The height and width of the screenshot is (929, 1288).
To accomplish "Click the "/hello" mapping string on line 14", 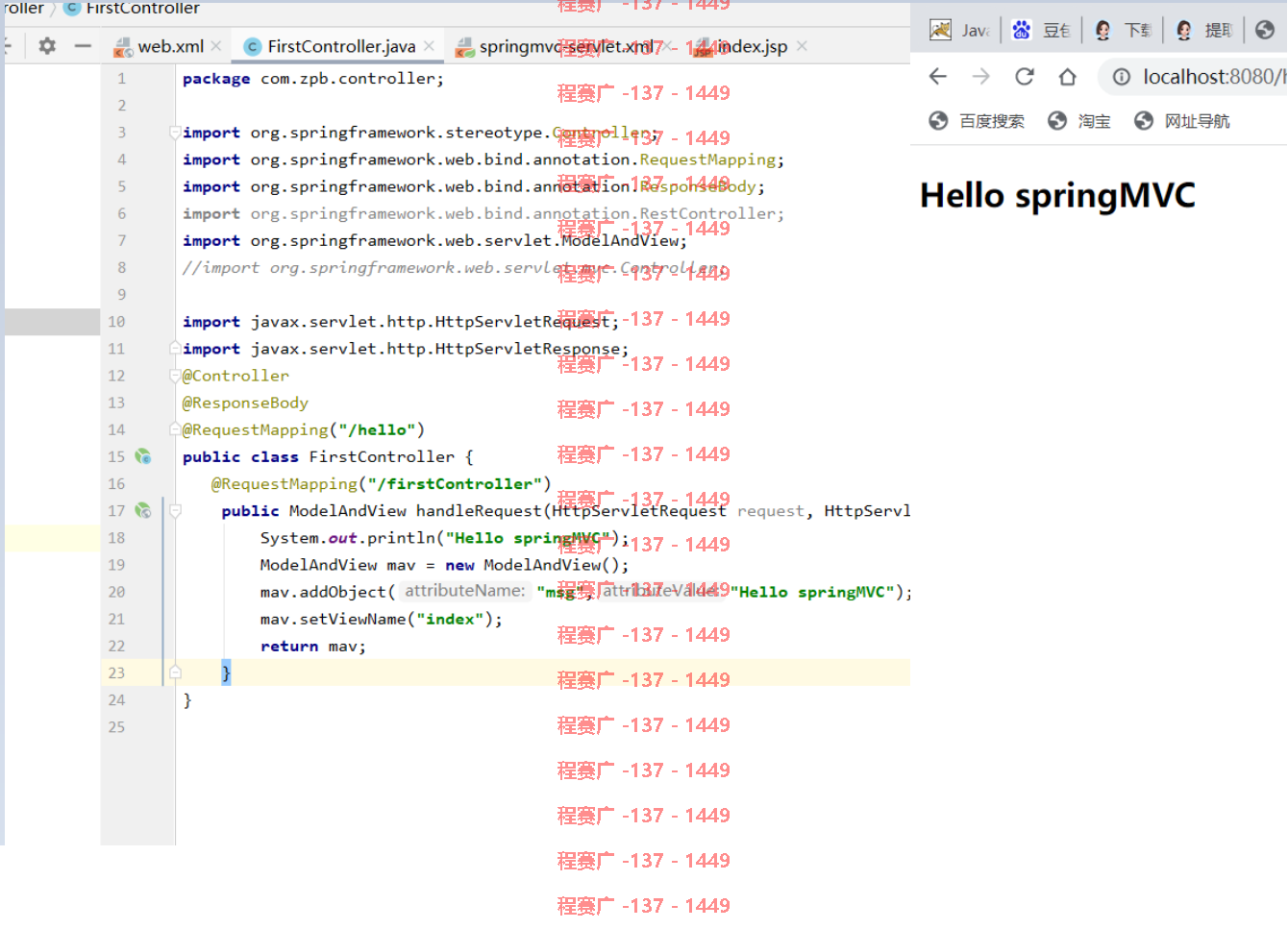I will pos(377,430).
